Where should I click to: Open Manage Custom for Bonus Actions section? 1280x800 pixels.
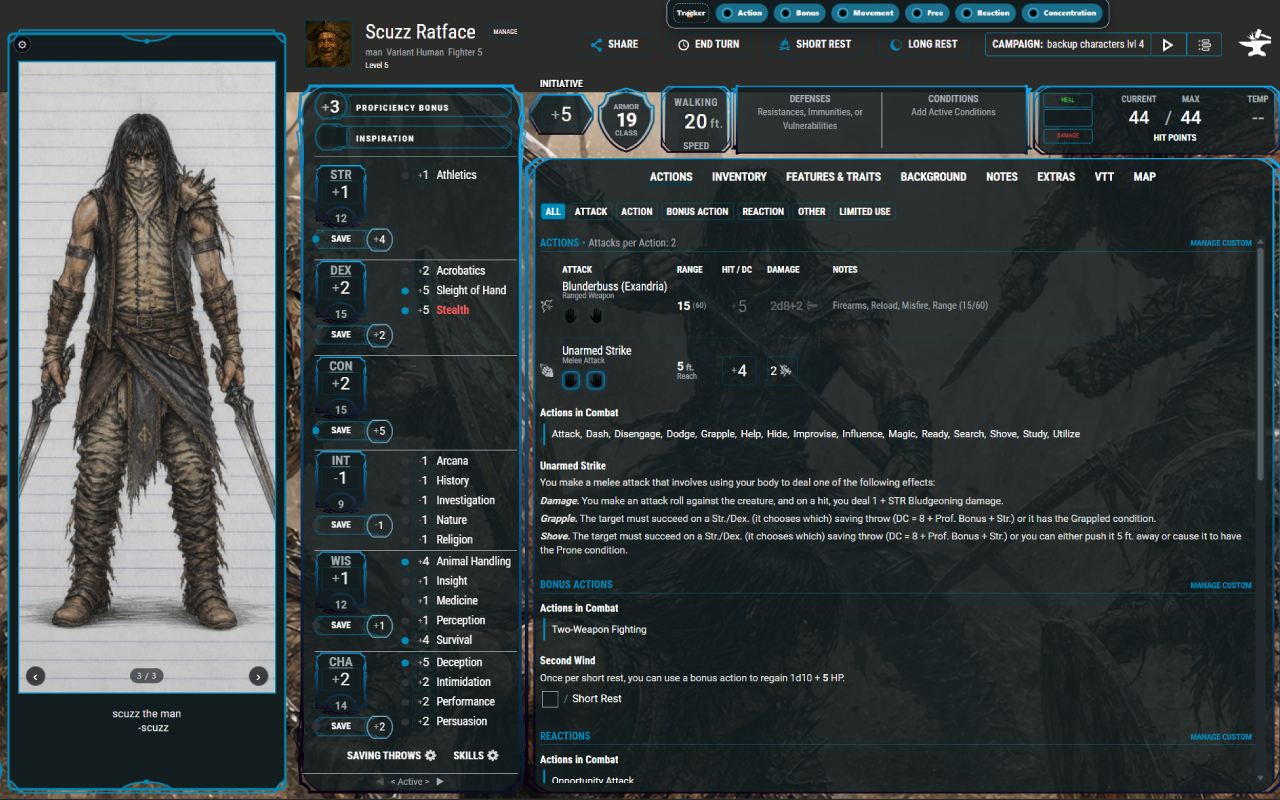point(1220,585)
